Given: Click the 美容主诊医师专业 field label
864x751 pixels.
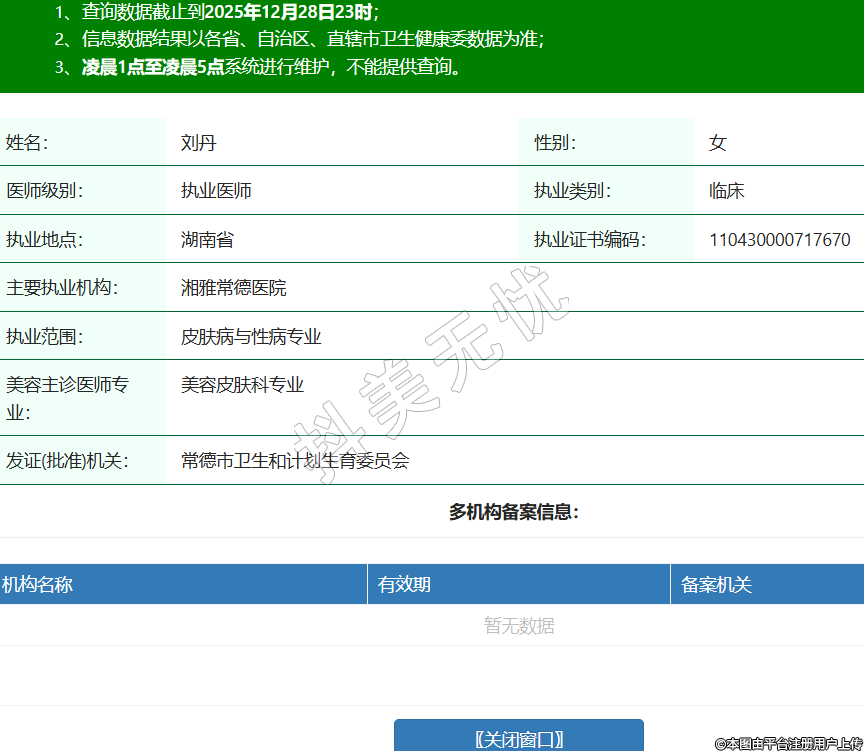Looking at the screenshot, I should pos(67,398).
